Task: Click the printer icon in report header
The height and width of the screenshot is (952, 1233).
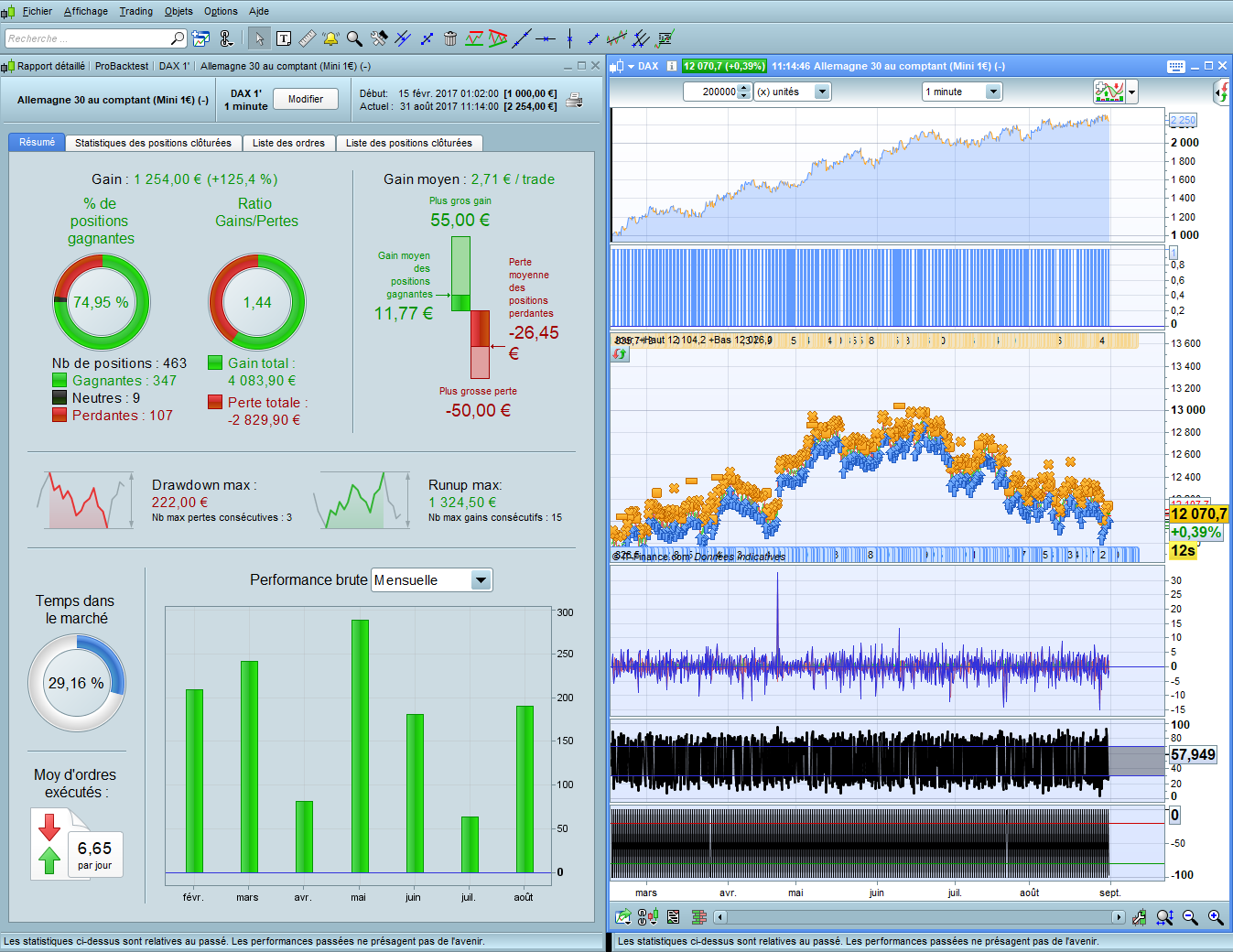Action: tap(574, 100)
